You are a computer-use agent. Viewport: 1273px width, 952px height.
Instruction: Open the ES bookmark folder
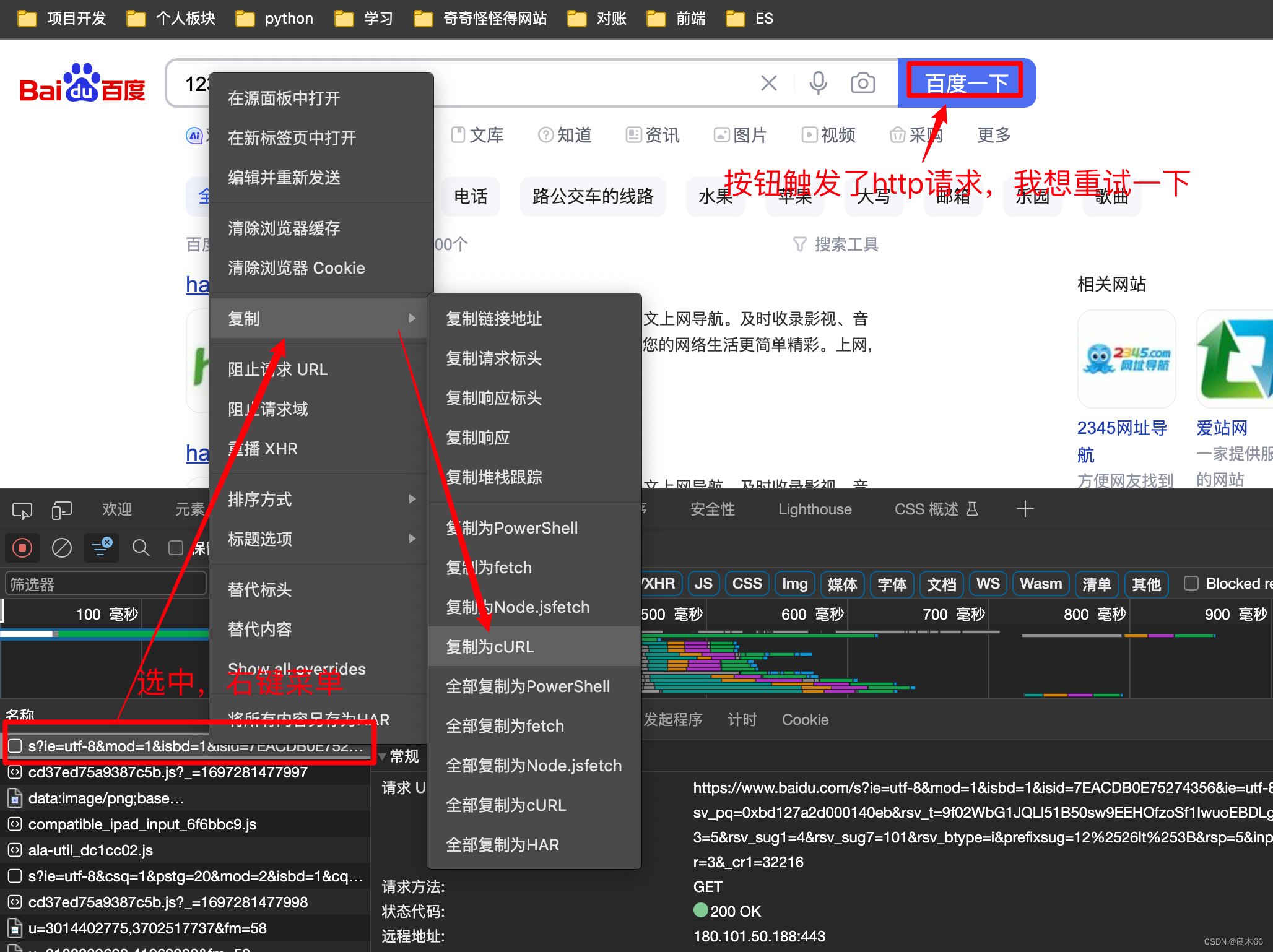click(749, 19)
